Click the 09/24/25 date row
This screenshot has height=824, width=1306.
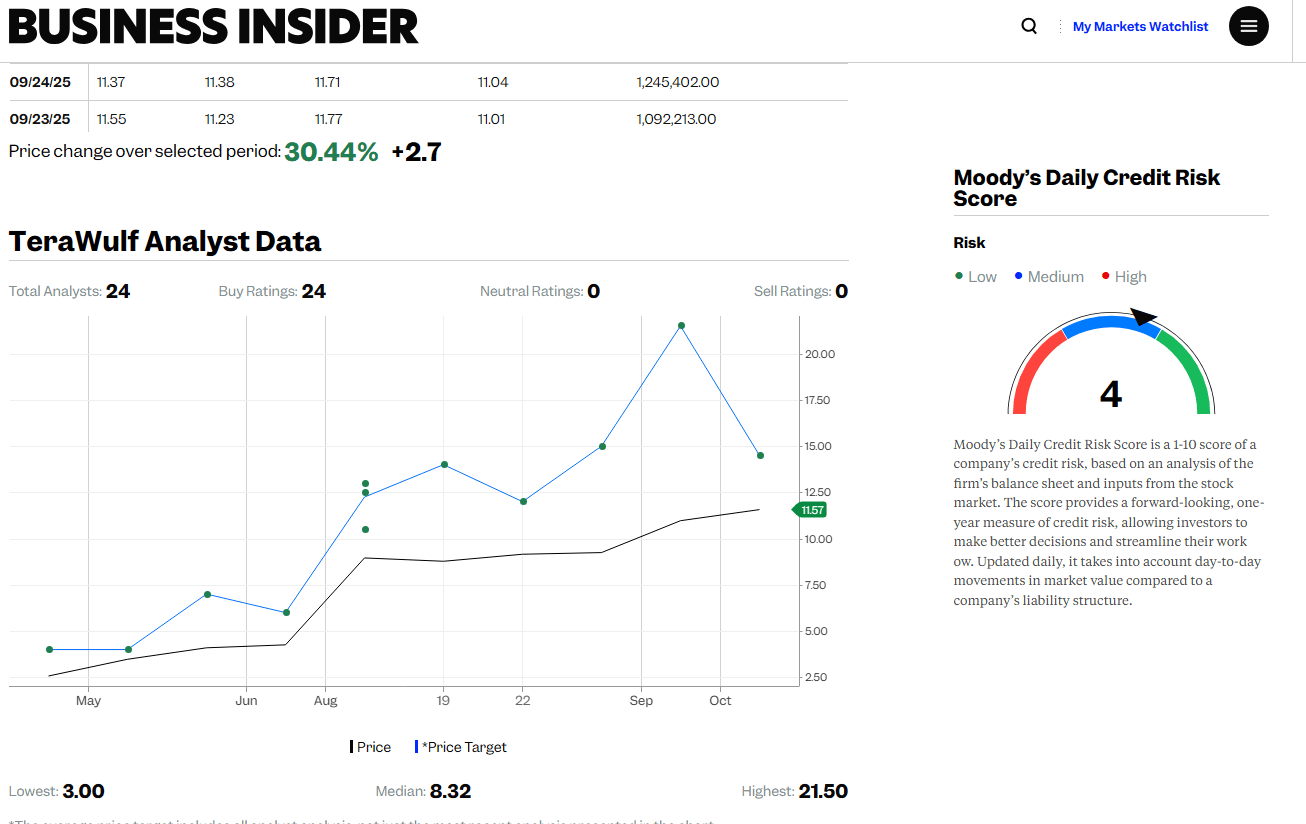click(x=40, y=82)
